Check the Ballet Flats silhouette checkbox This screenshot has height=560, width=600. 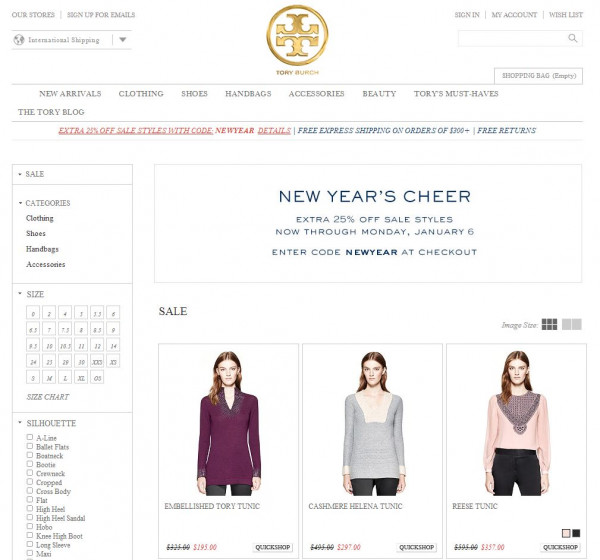[30, 446]
